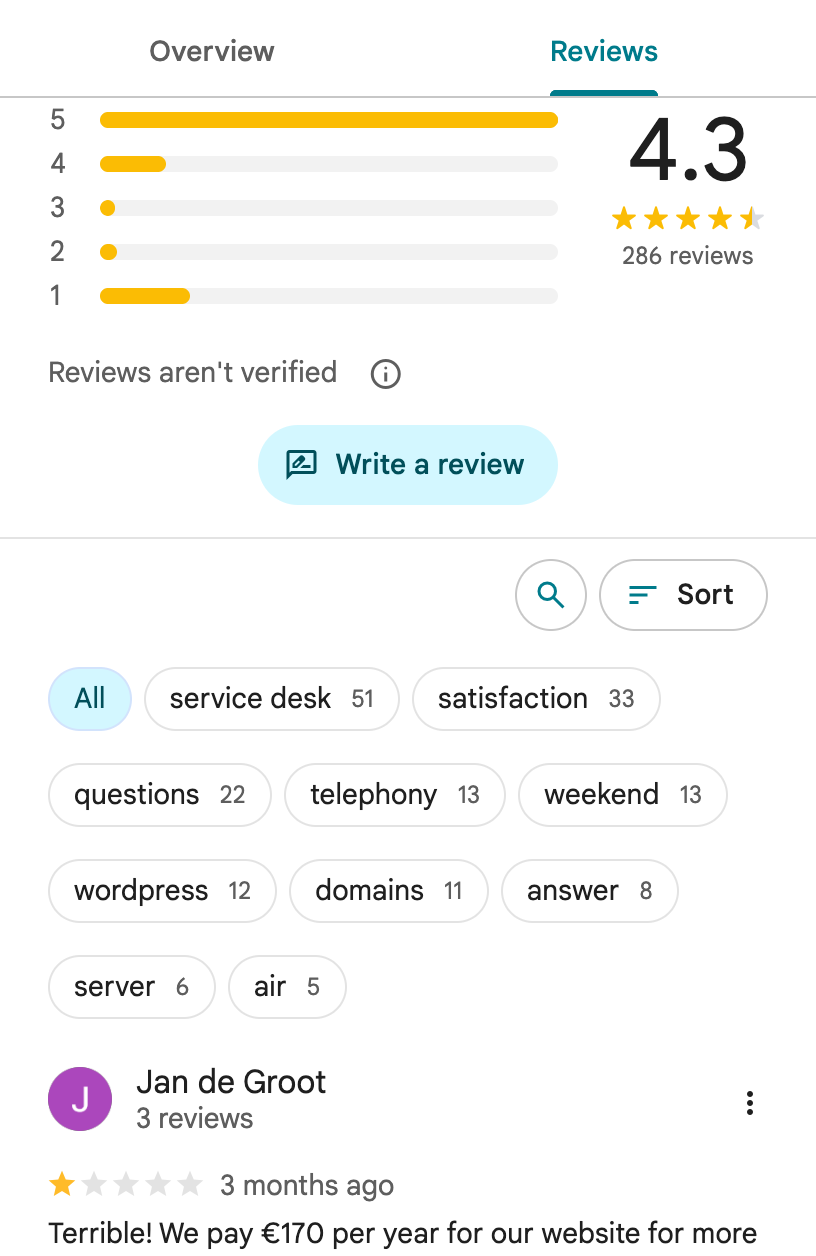Open the Sort options
The height and width of the screenshot is (1256, 816).
click(x=683, y=594)
